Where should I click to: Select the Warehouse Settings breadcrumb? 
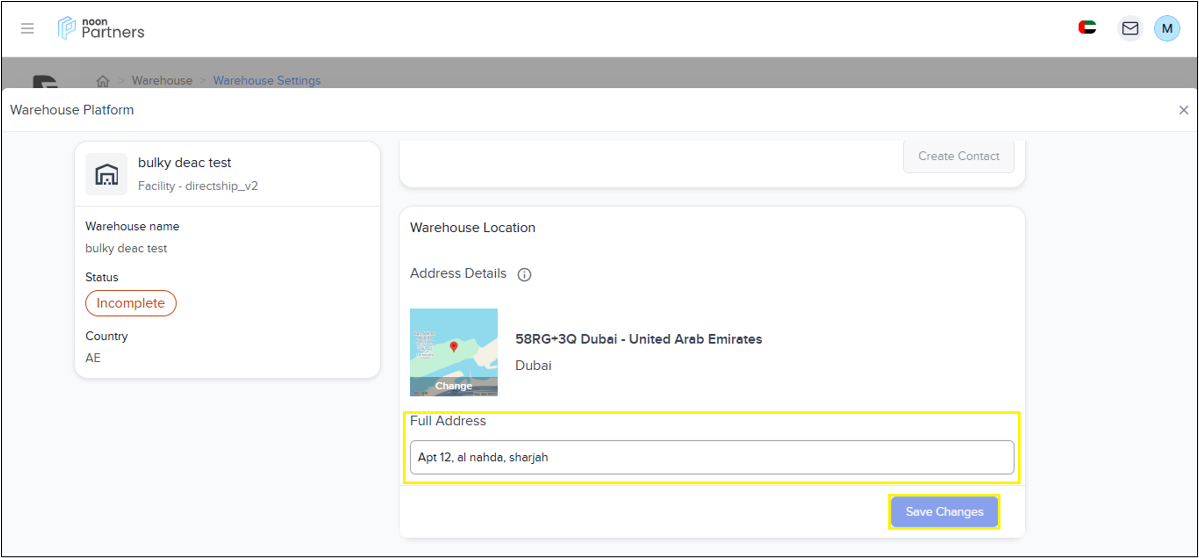tap(267, 80)
